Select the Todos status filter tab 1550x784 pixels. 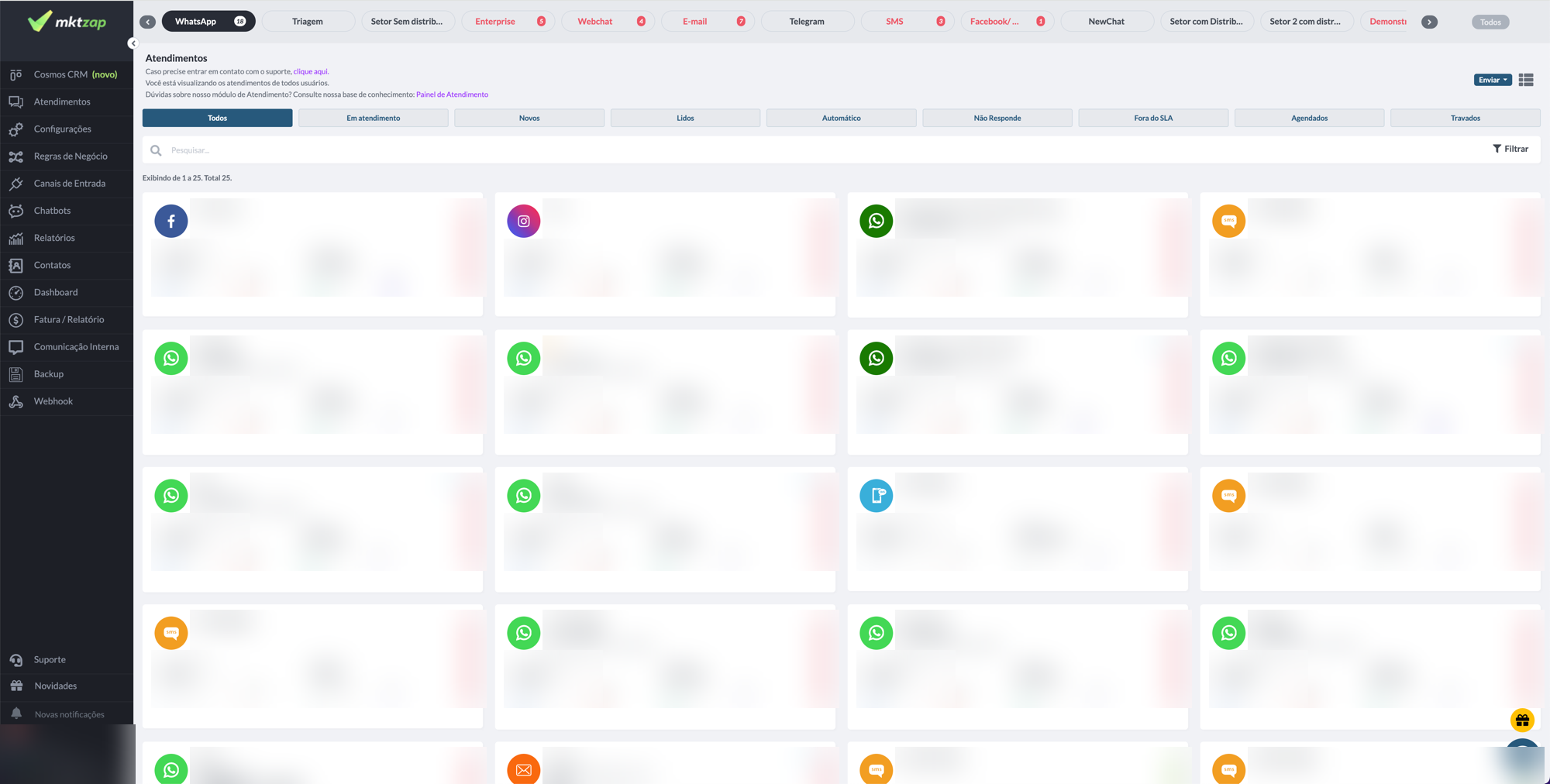coord(217,118)
